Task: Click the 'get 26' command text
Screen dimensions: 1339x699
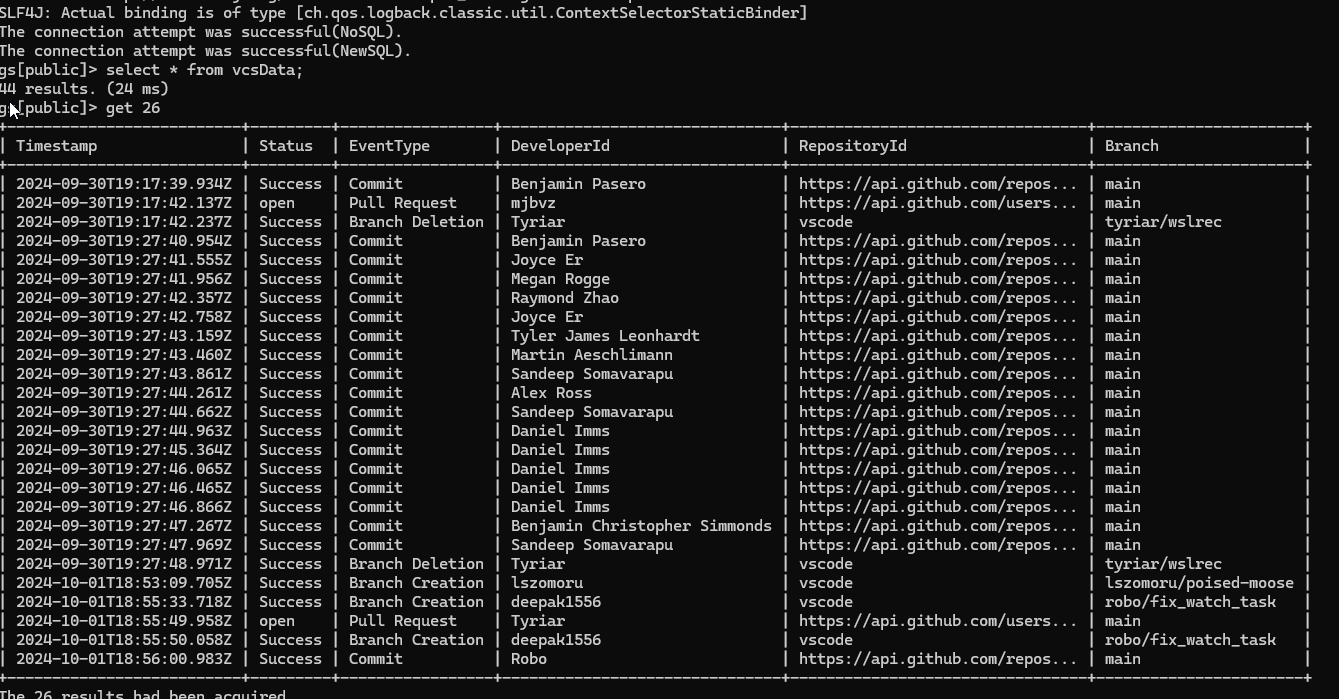Action: point(133,108)
